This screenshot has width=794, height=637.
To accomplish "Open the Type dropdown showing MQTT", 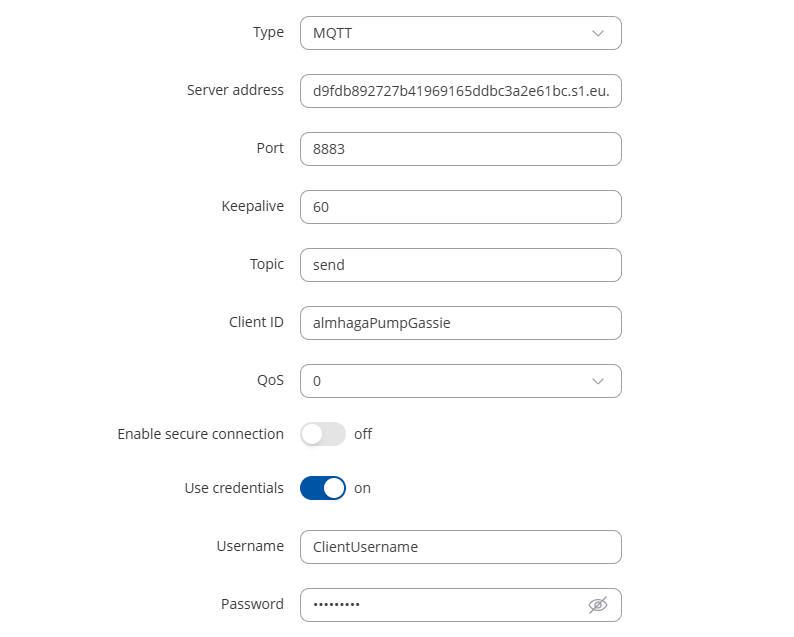I will tap(460, 33).
